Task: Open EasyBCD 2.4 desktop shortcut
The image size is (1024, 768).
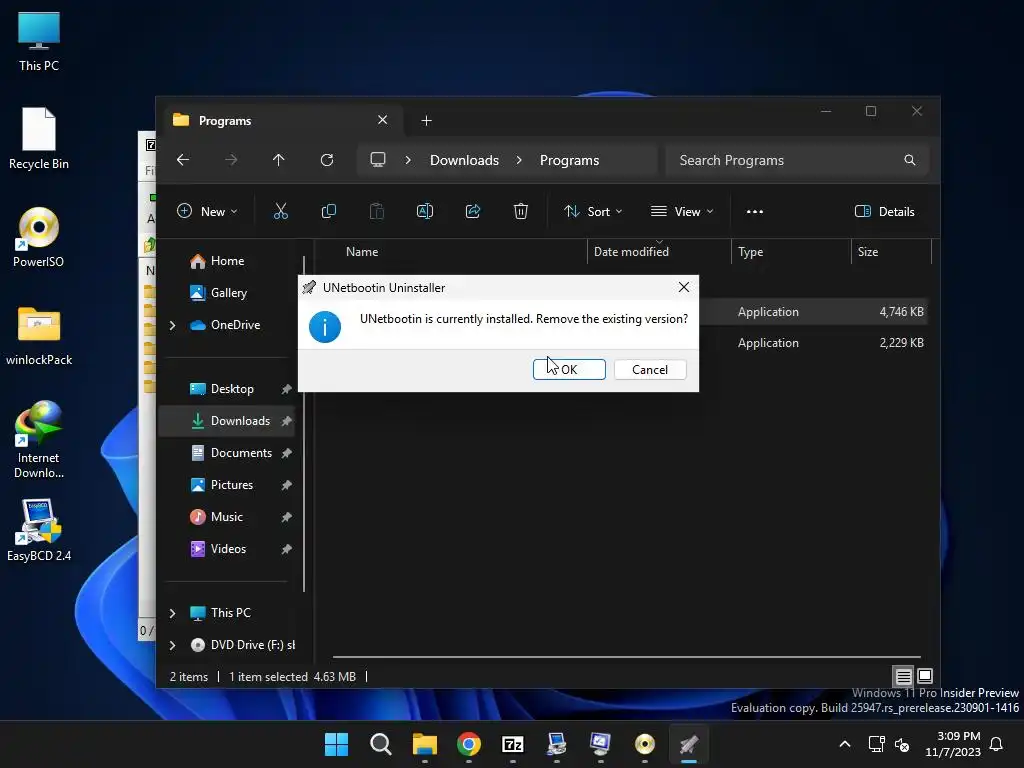Action: coord(39,530)
